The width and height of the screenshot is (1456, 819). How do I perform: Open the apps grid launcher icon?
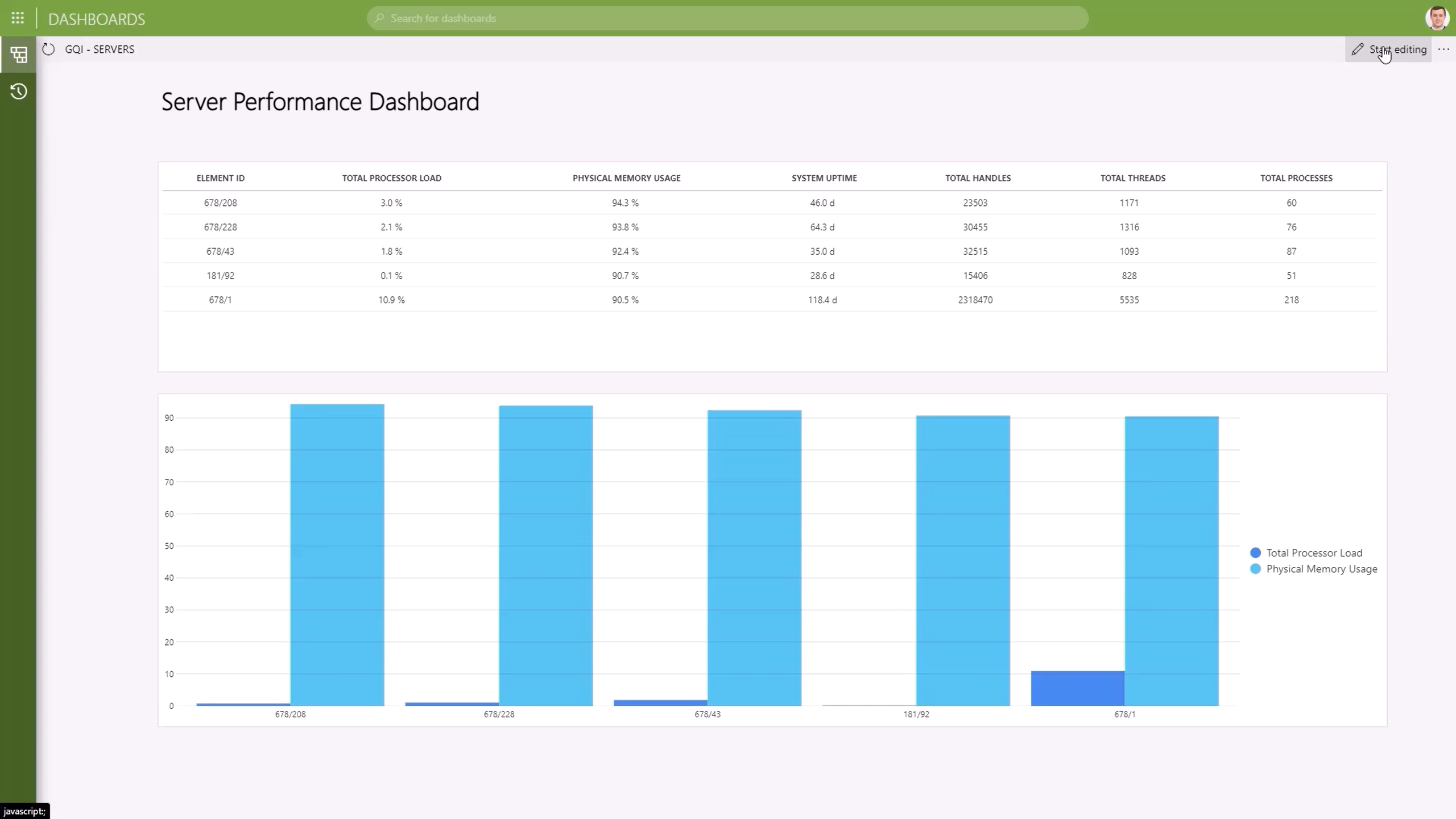tap(18, 18)
